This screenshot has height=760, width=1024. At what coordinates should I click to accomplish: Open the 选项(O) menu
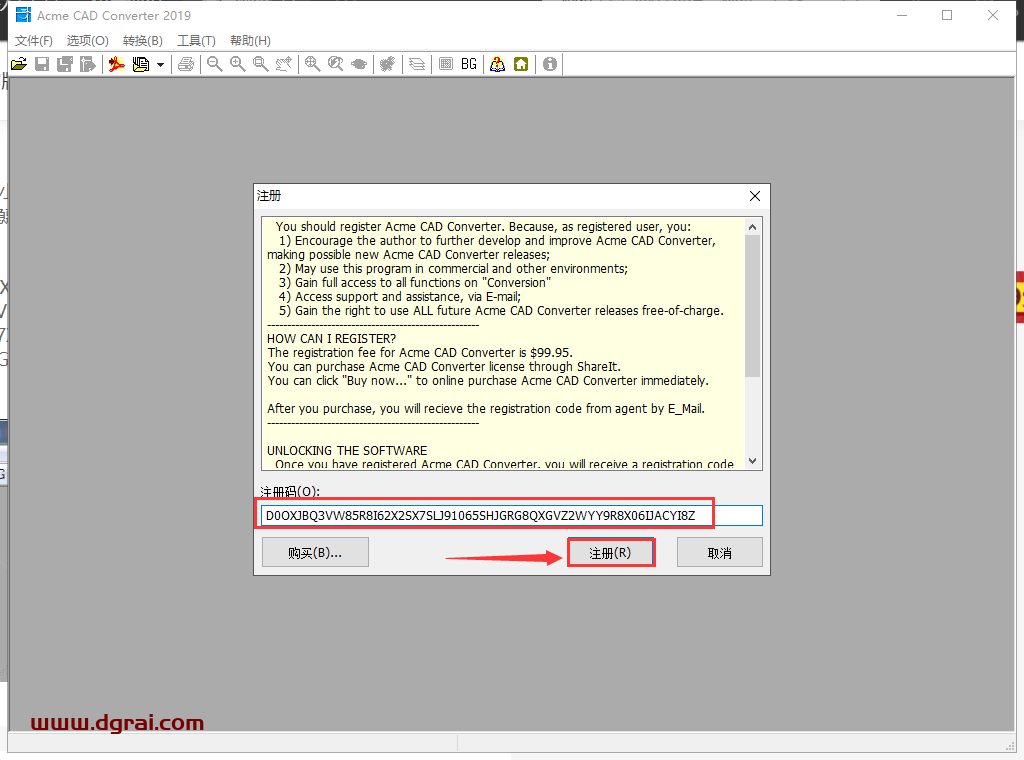[x=88, y=40]
